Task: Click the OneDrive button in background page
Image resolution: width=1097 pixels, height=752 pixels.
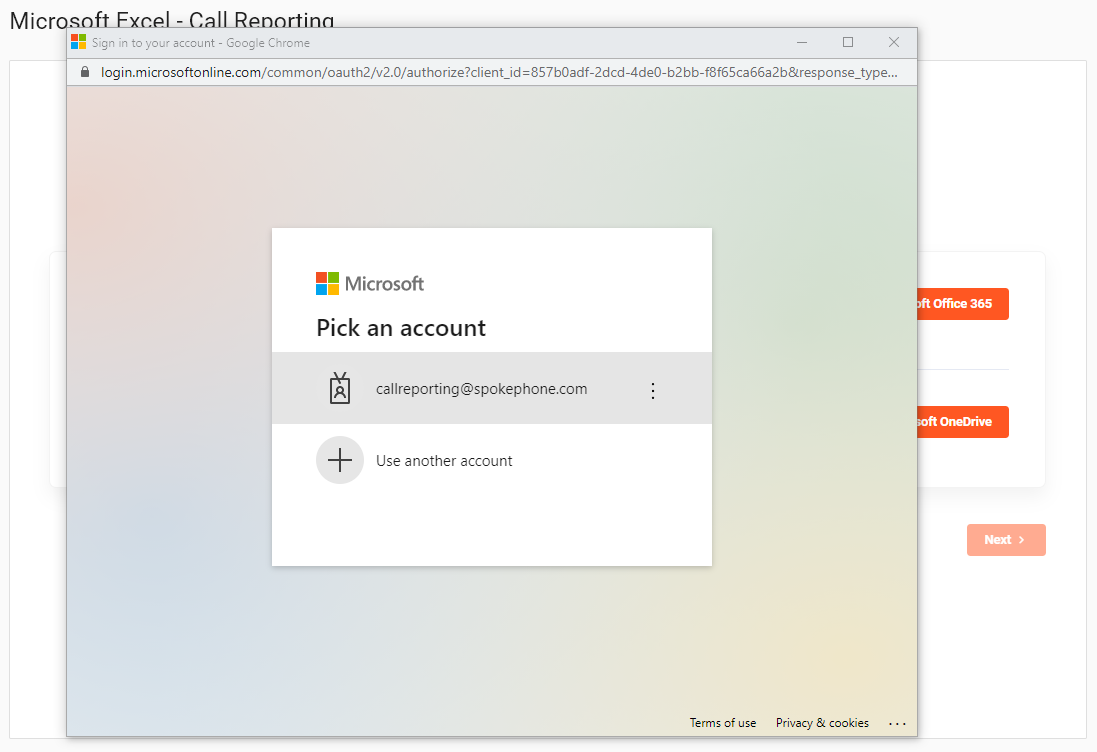Action: coord(963,422)
